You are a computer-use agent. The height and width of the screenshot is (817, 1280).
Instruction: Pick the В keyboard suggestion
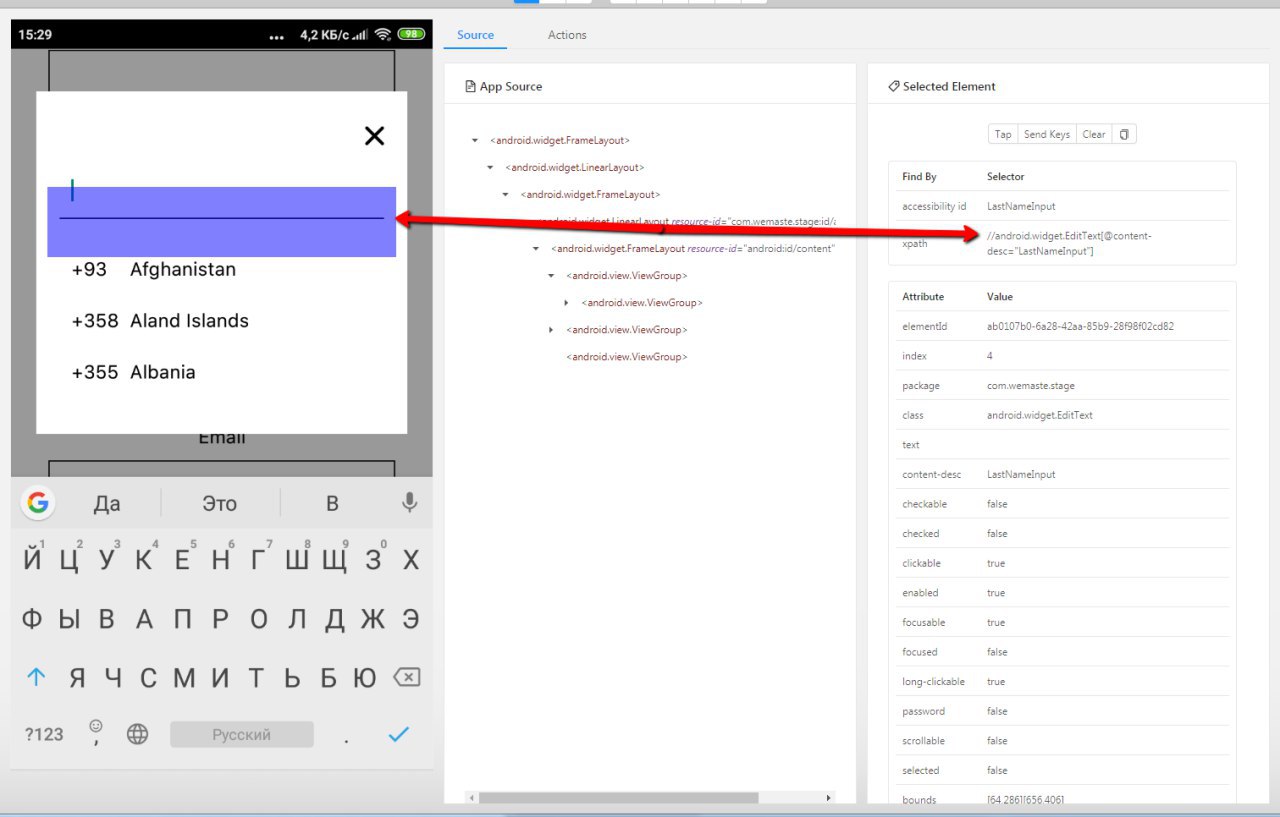332,503
